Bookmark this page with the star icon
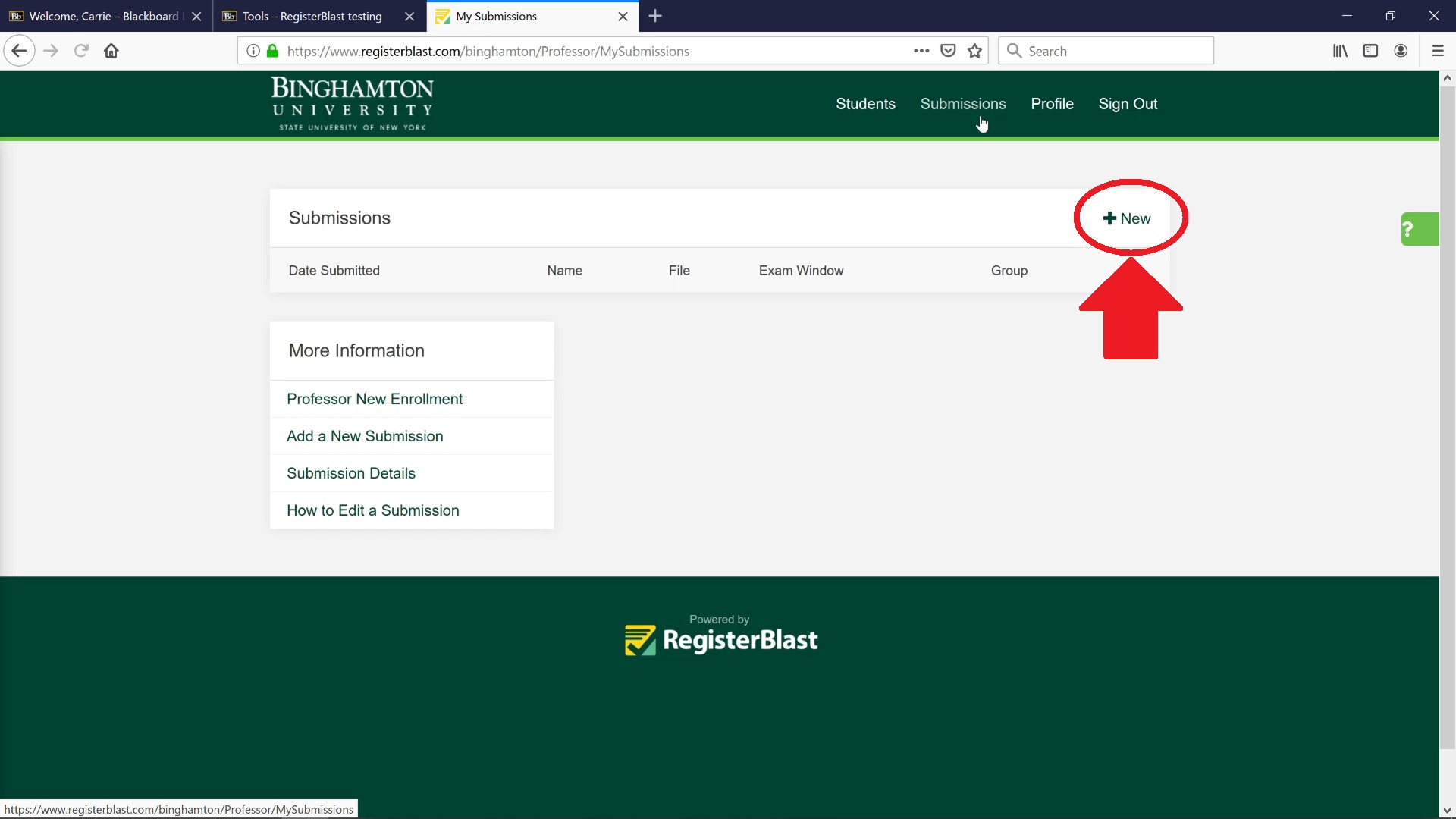Viewport: 1456px width, 819px height. pyautogui.click(x=975, y=50)
